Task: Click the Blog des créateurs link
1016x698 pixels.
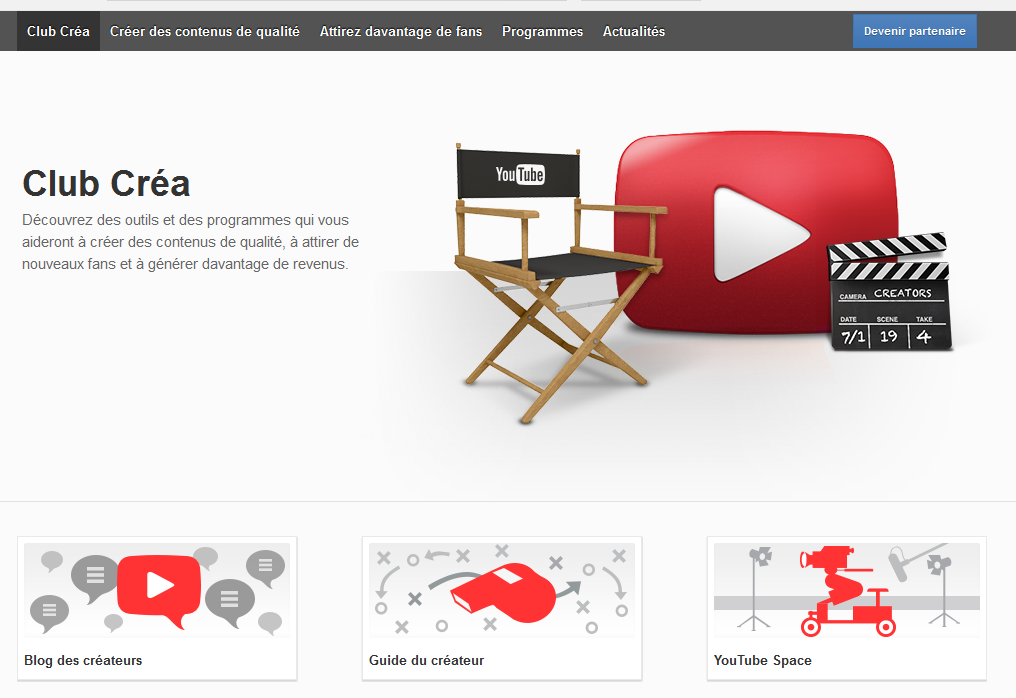Action: point(83,660)
